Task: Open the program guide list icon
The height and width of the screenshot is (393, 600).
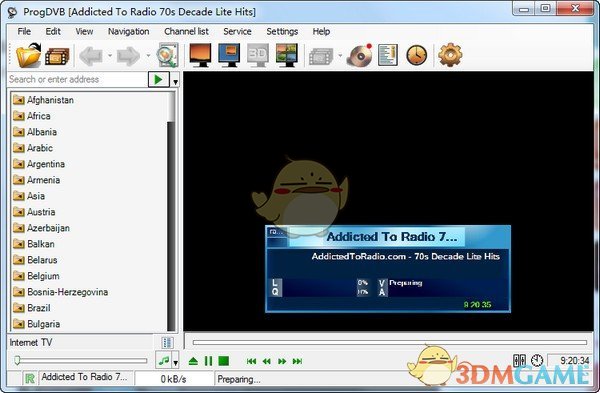Action: point(388,55)
